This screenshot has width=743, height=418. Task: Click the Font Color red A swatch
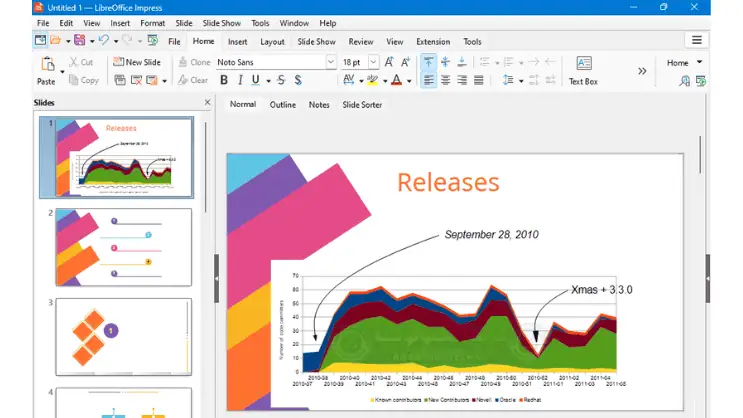point(397,80)
